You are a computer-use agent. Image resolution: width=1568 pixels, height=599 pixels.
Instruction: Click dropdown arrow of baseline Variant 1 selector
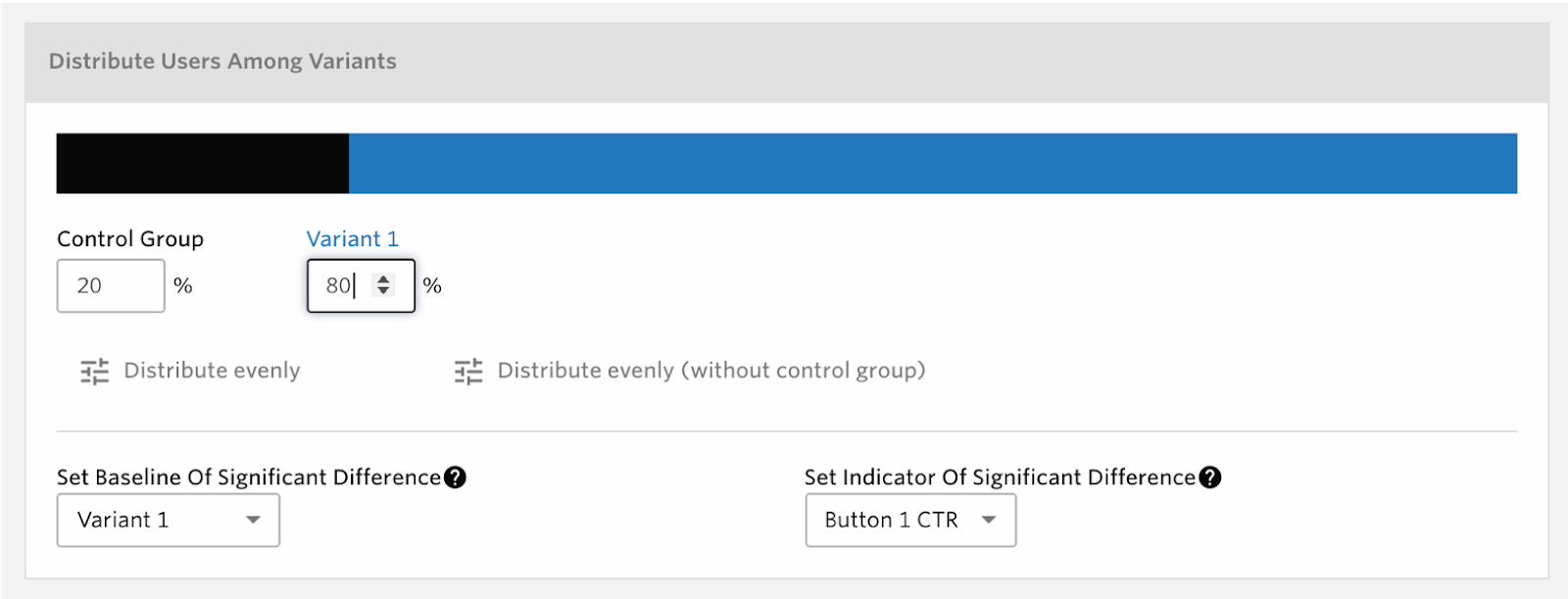coord(253,520)
